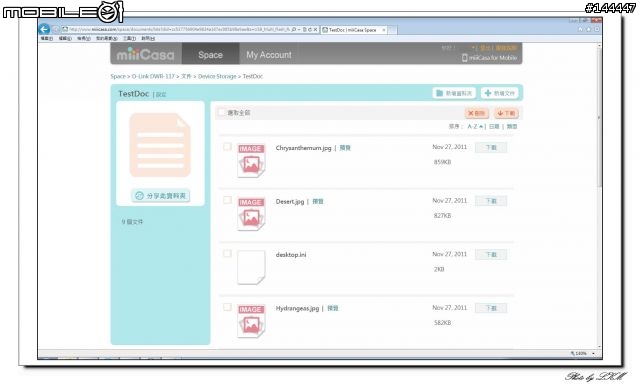Open the 我的最愛(A) Favorites menu
The image size is (640, 388).
click(x=107, y=38)
